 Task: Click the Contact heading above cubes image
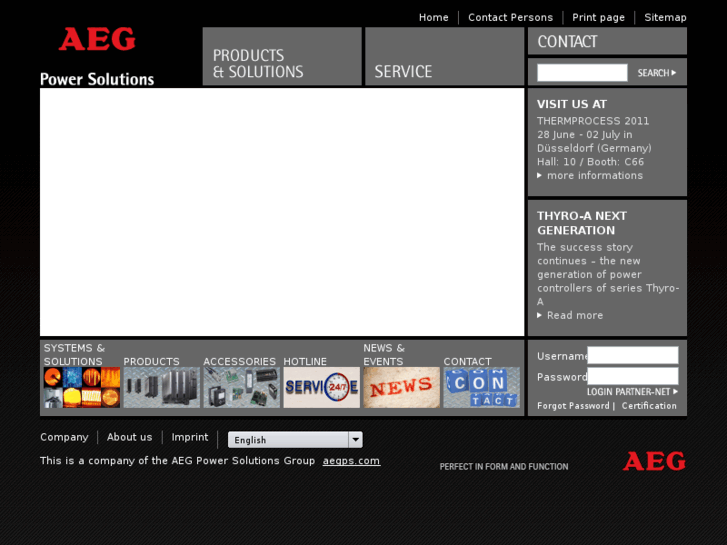[467, 361]
